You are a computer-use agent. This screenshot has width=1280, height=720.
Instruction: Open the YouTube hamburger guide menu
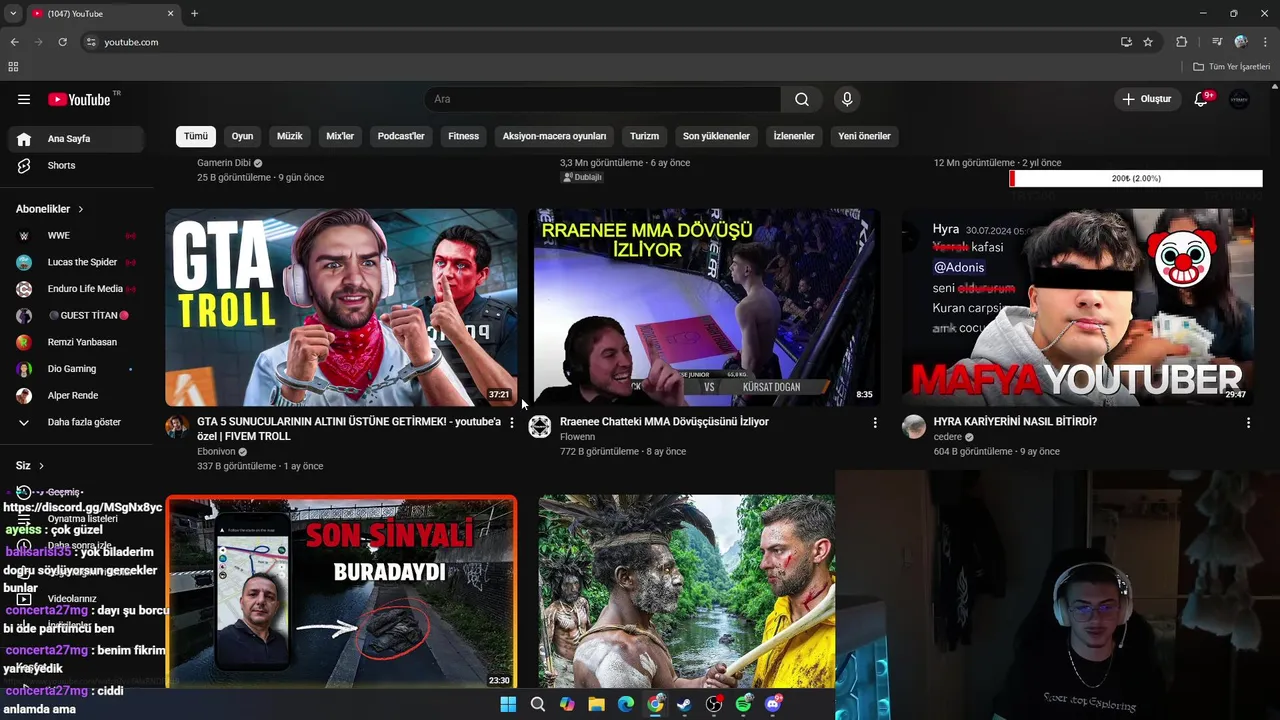tap(24, 99)
